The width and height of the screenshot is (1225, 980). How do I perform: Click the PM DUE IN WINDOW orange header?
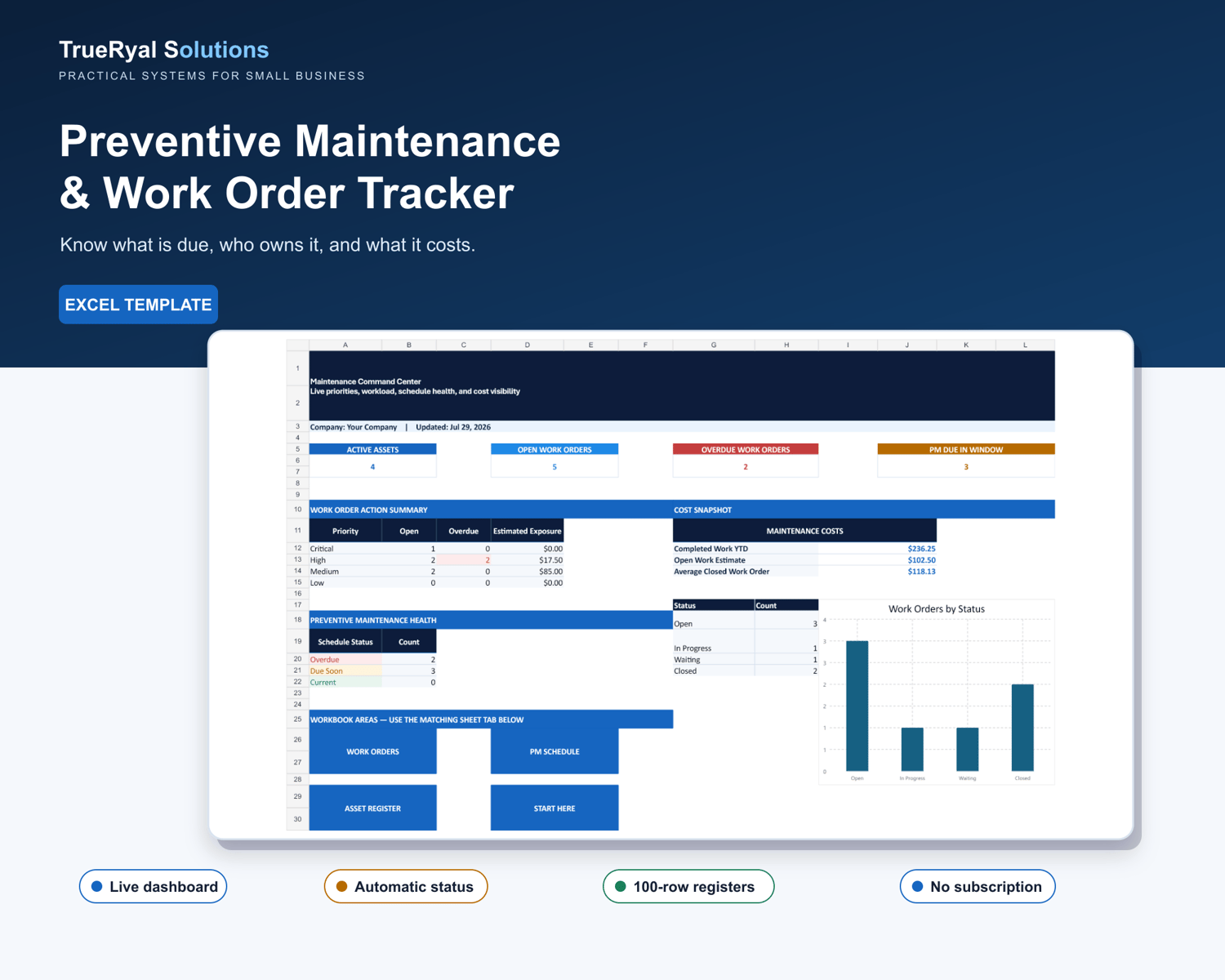[966, 449]
